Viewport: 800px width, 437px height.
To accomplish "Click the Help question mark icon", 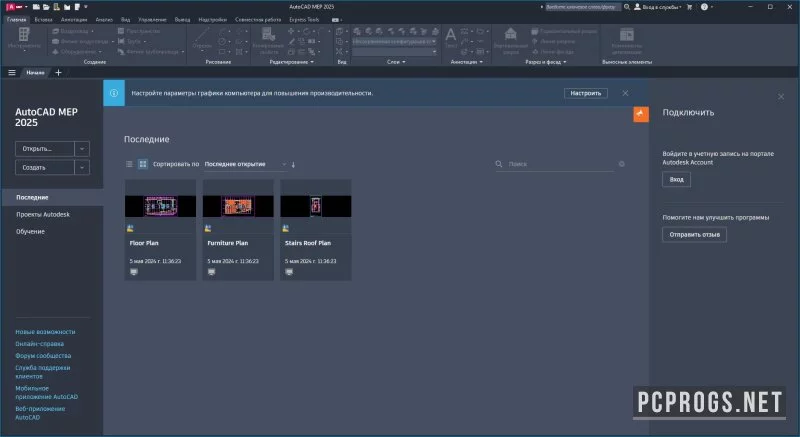I will tap(705, 7).
